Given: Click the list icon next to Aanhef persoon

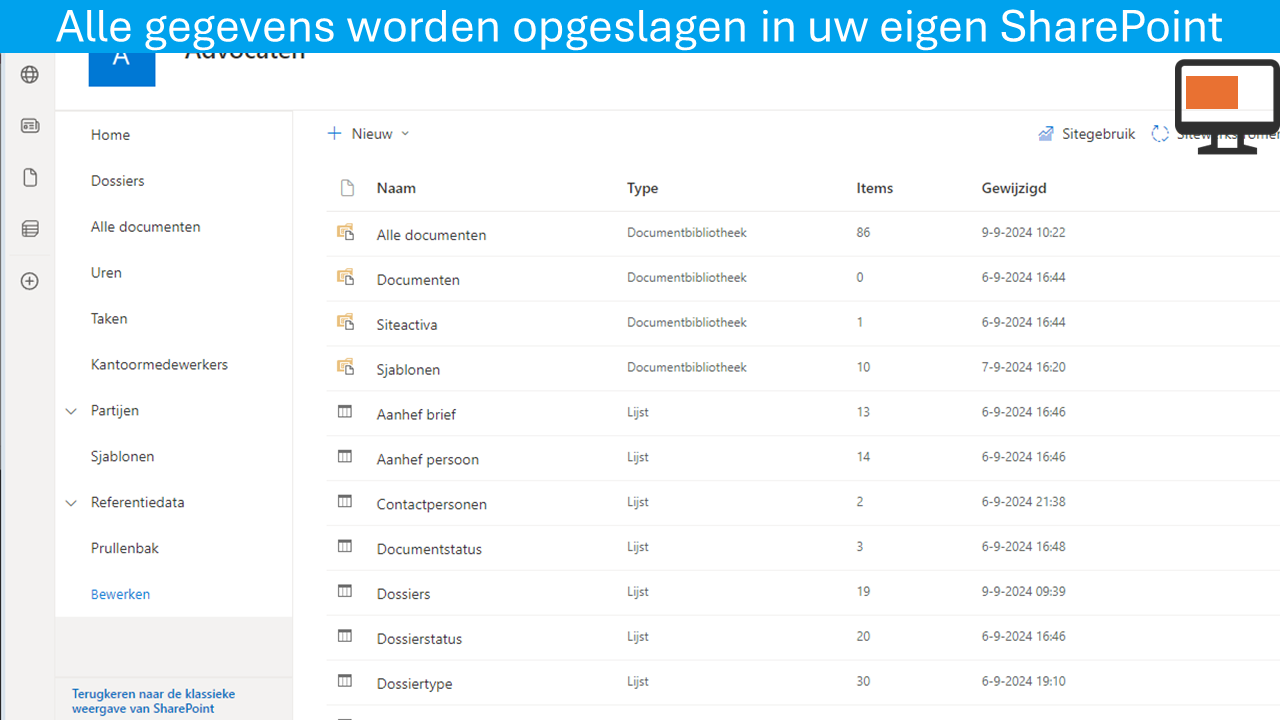Looking at the screenshot, I should 345,457.
